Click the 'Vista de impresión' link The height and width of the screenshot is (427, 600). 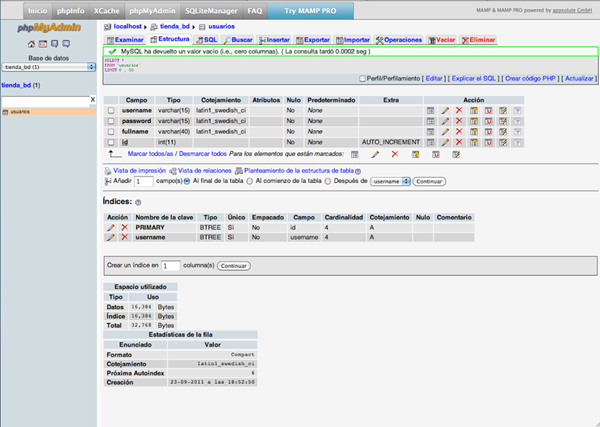138,170
